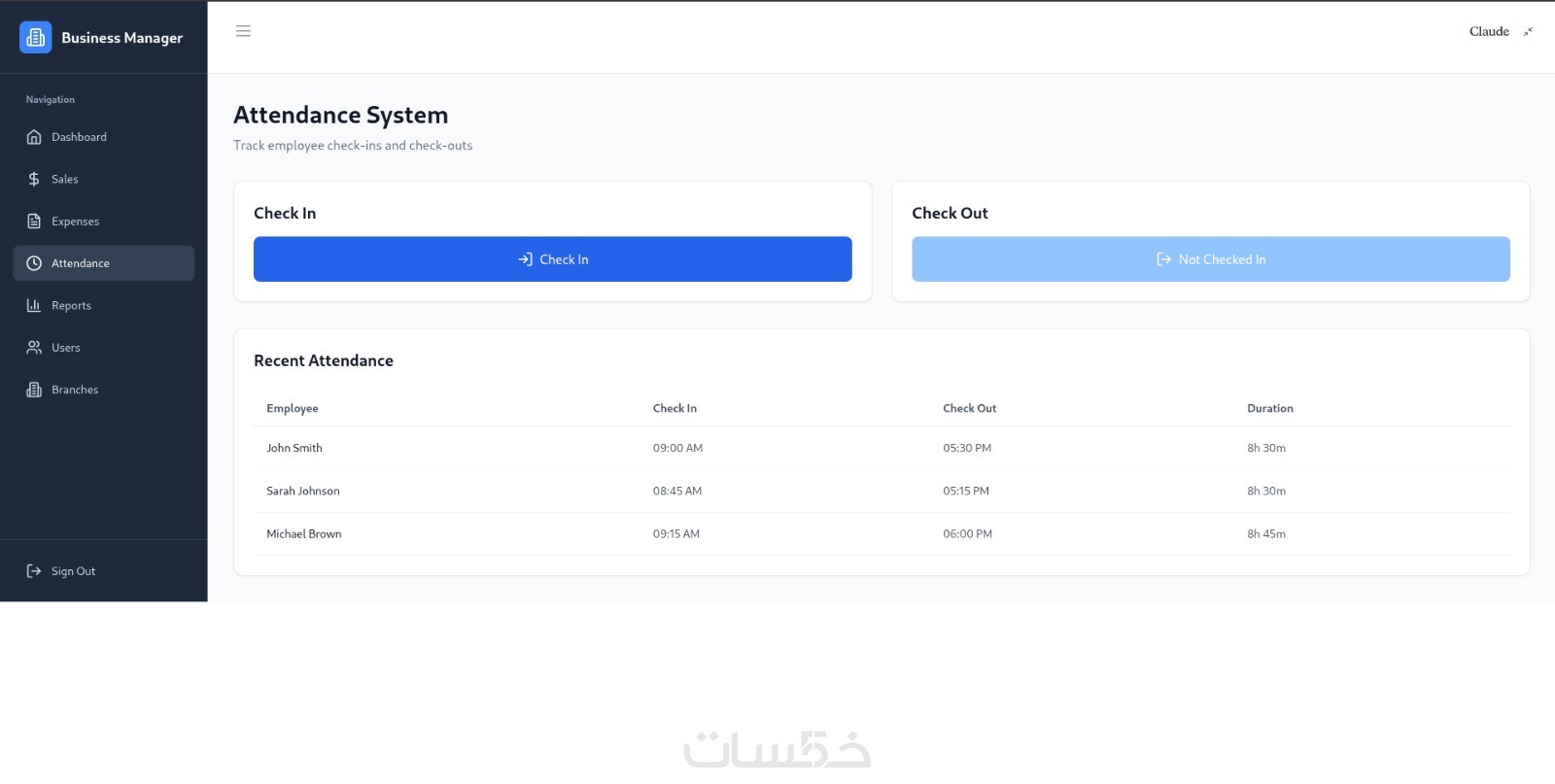Click the Sign Out label
The image size is (1555, 784).
tap(74, 571)
